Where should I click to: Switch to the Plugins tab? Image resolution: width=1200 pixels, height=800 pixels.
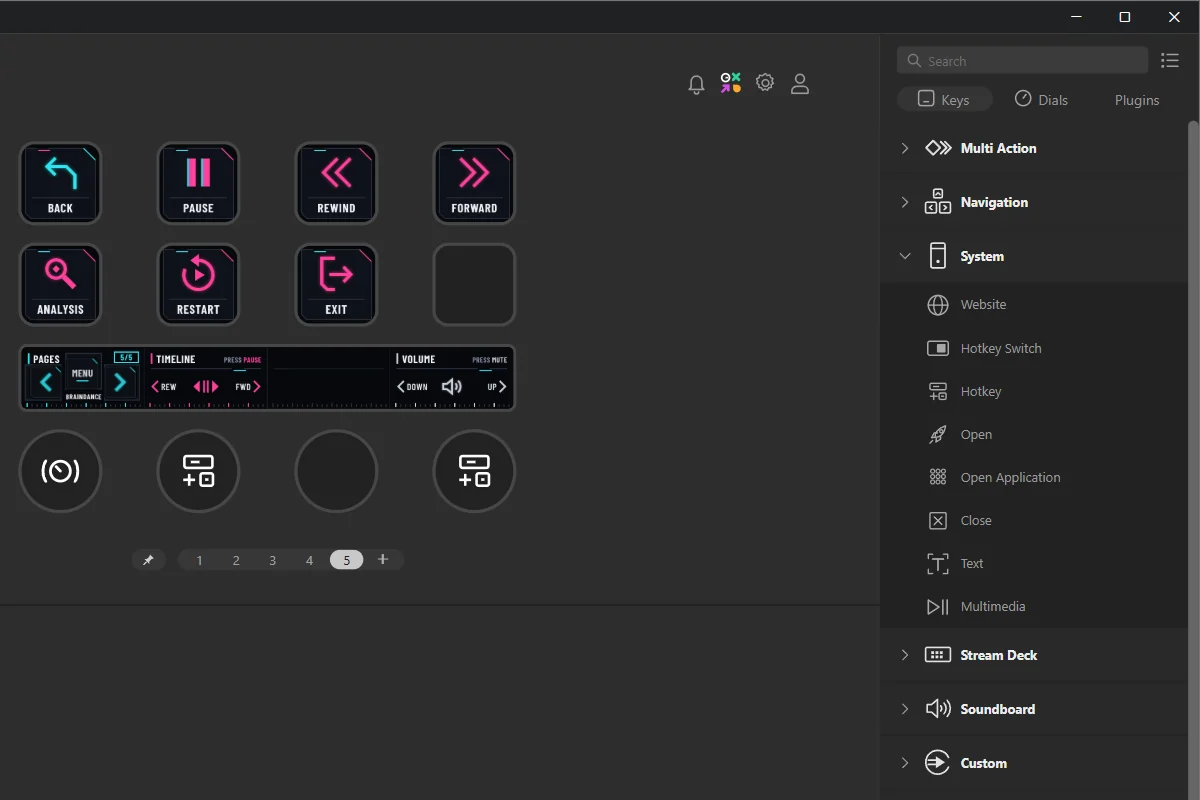click(1137, 100)
